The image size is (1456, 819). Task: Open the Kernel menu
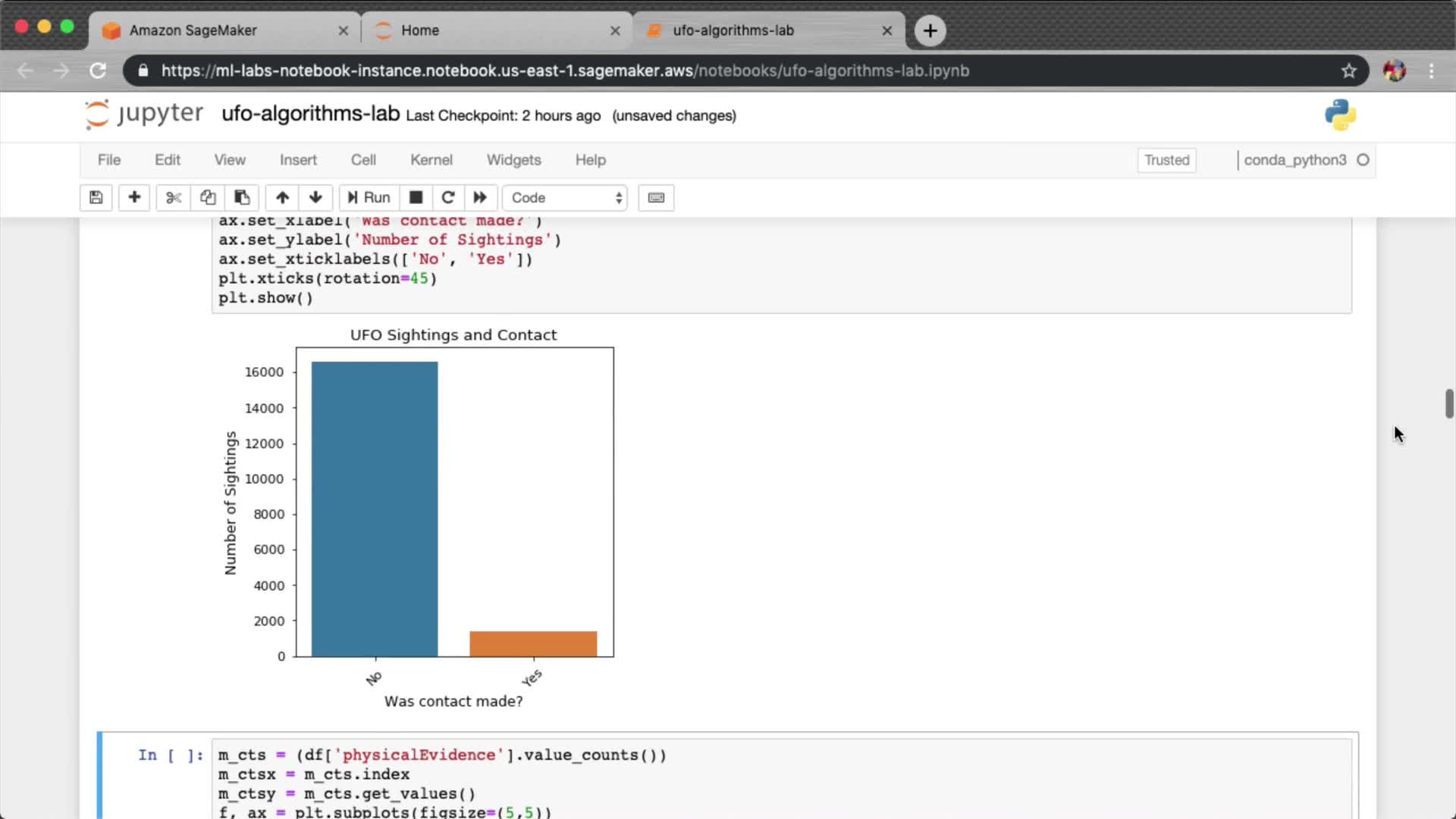coord(431,160)
